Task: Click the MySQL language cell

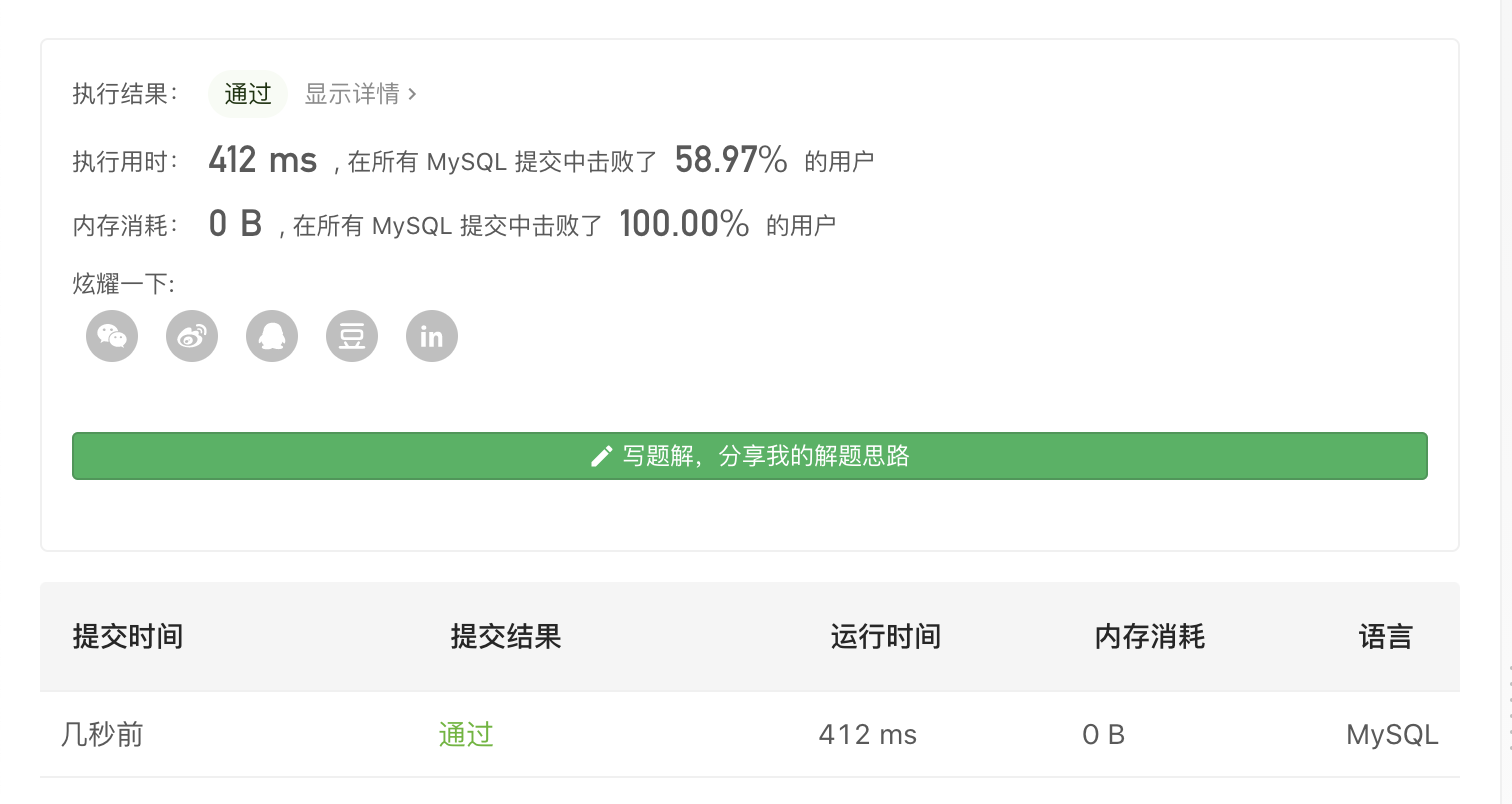Action: click(1392, 735)
